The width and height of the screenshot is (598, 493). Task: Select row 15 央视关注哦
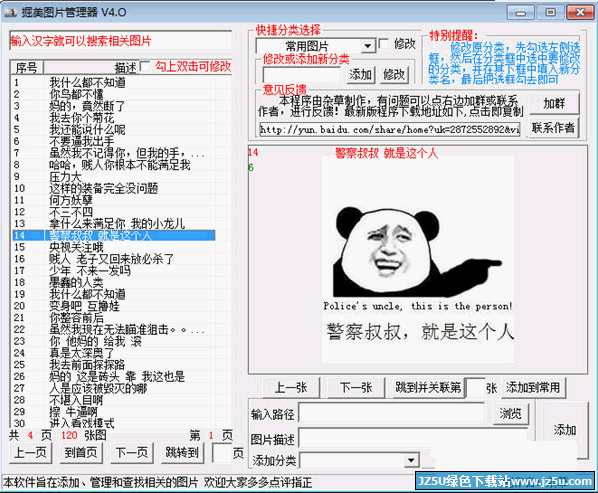pyautogui.click(x=114, y=247)
